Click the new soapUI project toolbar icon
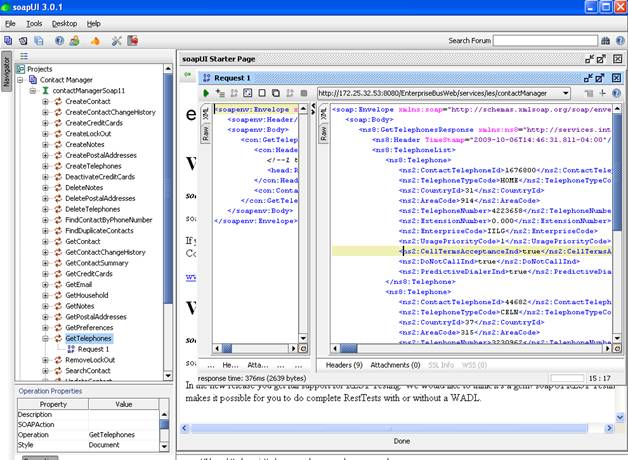This screenshot has height=460, width=628. 8,40
